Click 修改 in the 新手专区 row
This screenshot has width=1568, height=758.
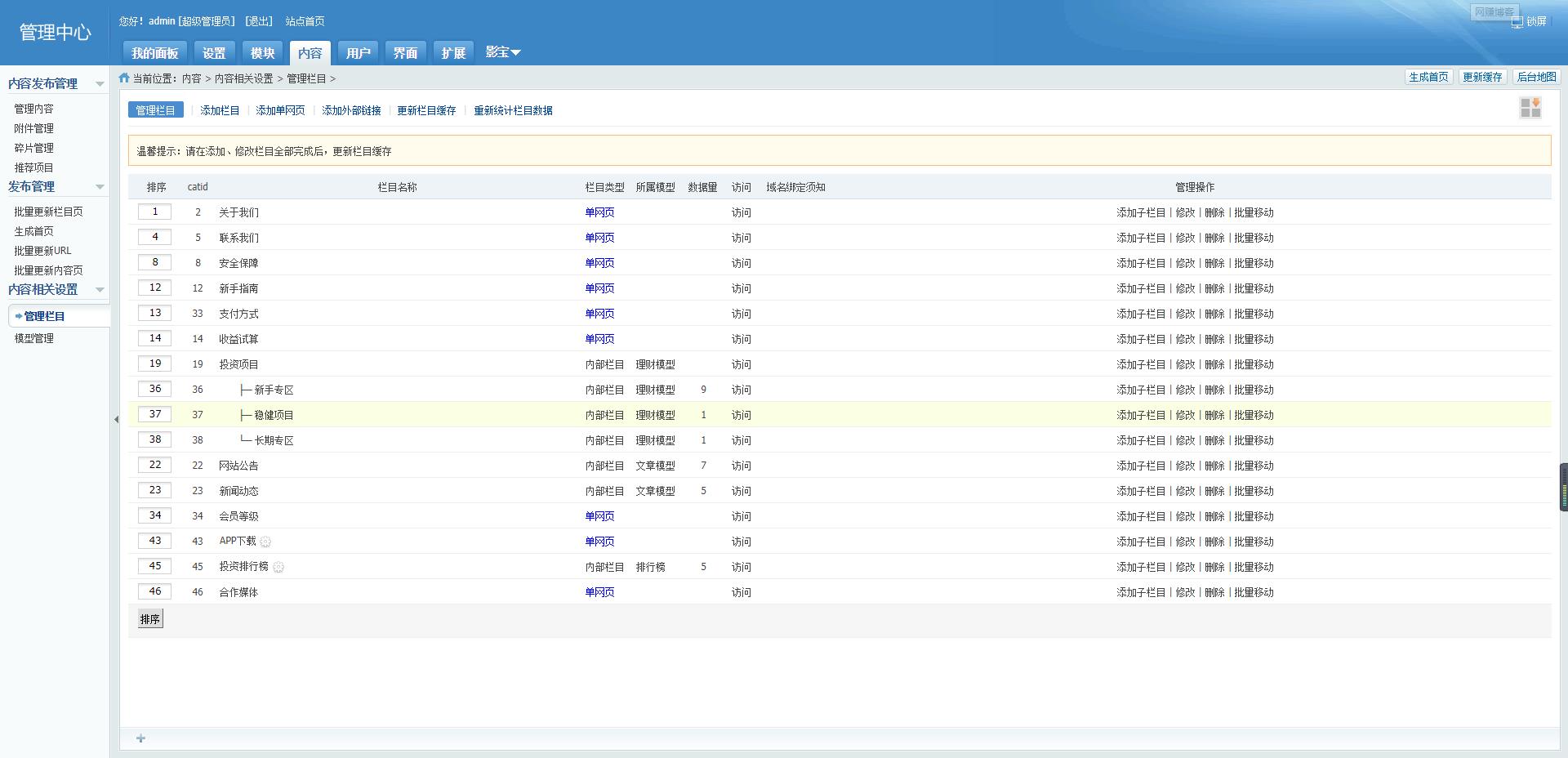[x=1185, y=390]
